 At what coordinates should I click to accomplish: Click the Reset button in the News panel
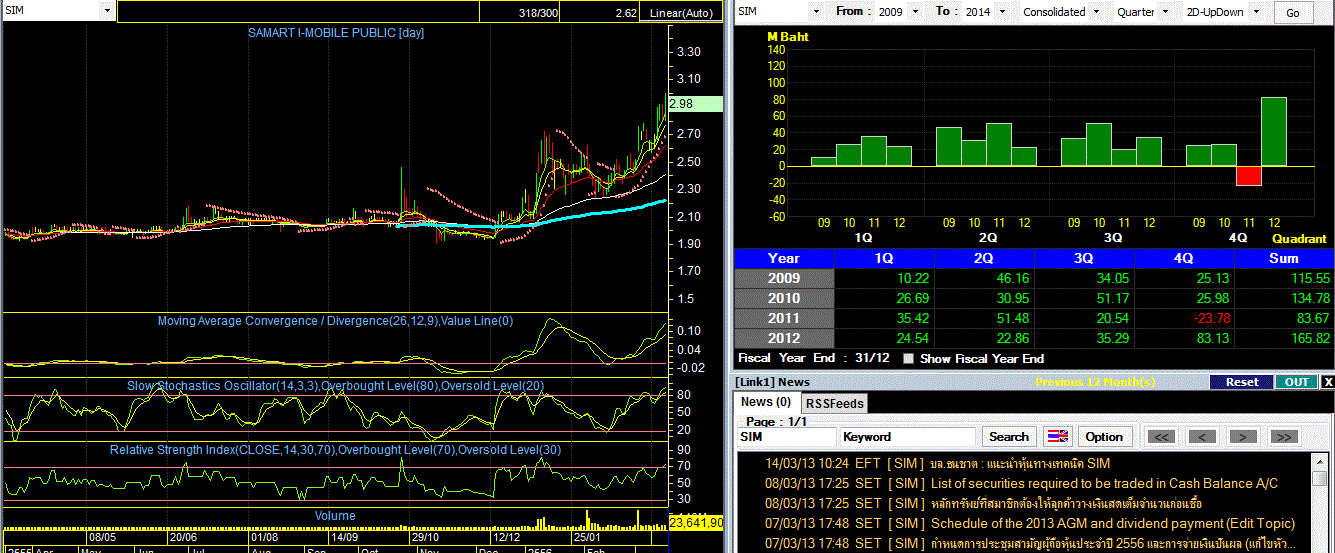click(1241, 382)
